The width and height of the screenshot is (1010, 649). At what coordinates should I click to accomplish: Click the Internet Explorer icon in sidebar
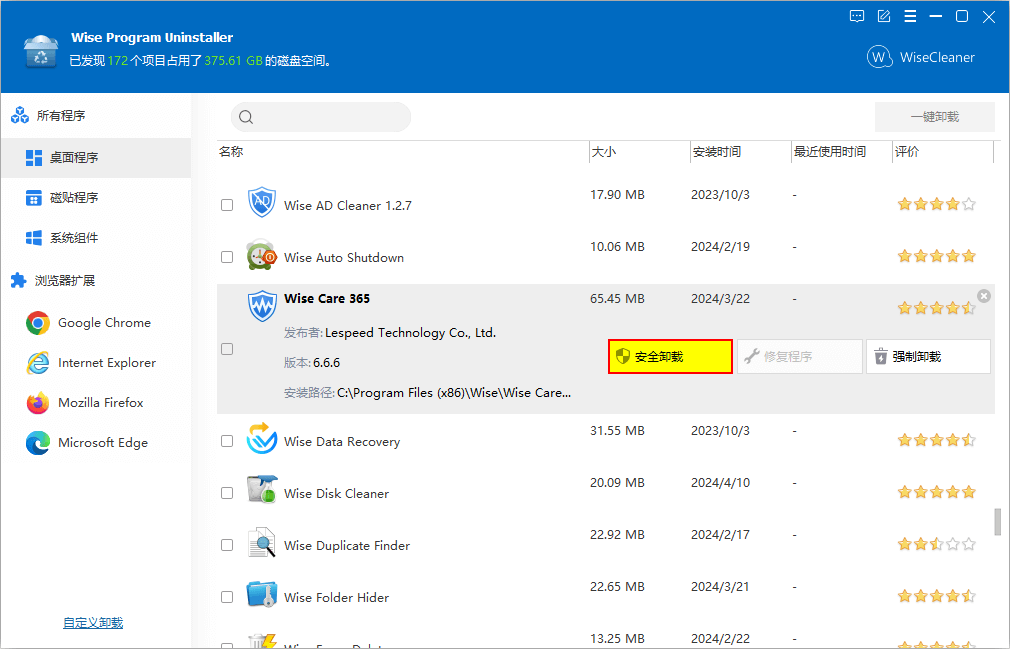(x=37, y=363)
